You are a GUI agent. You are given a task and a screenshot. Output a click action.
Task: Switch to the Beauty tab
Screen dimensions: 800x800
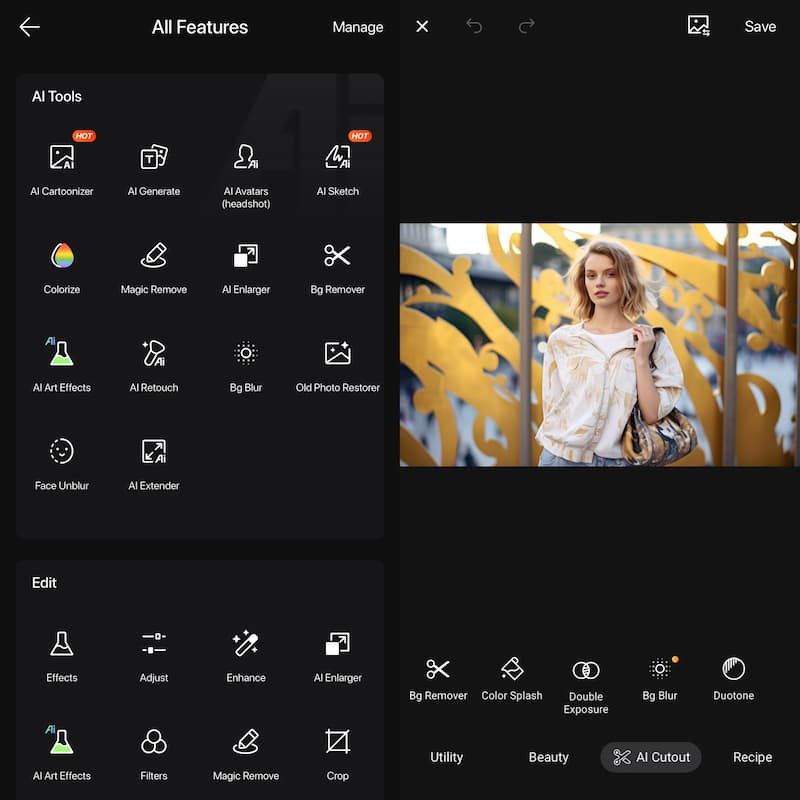[x=548, y=757]
